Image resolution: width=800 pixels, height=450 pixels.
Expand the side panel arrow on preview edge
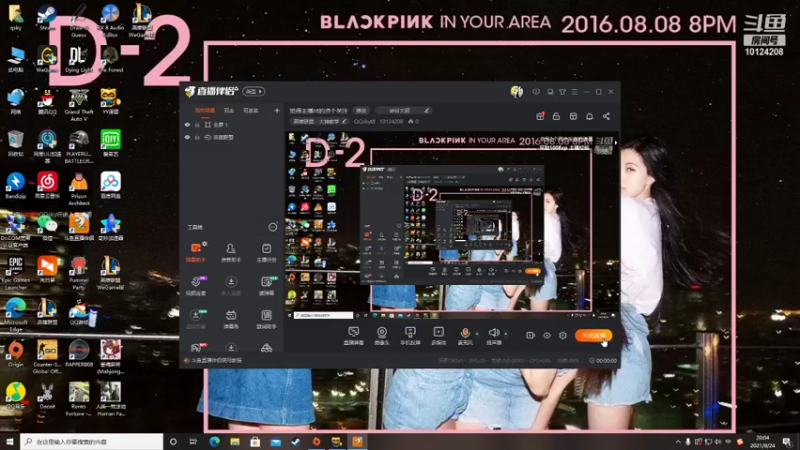pos(616,143)
